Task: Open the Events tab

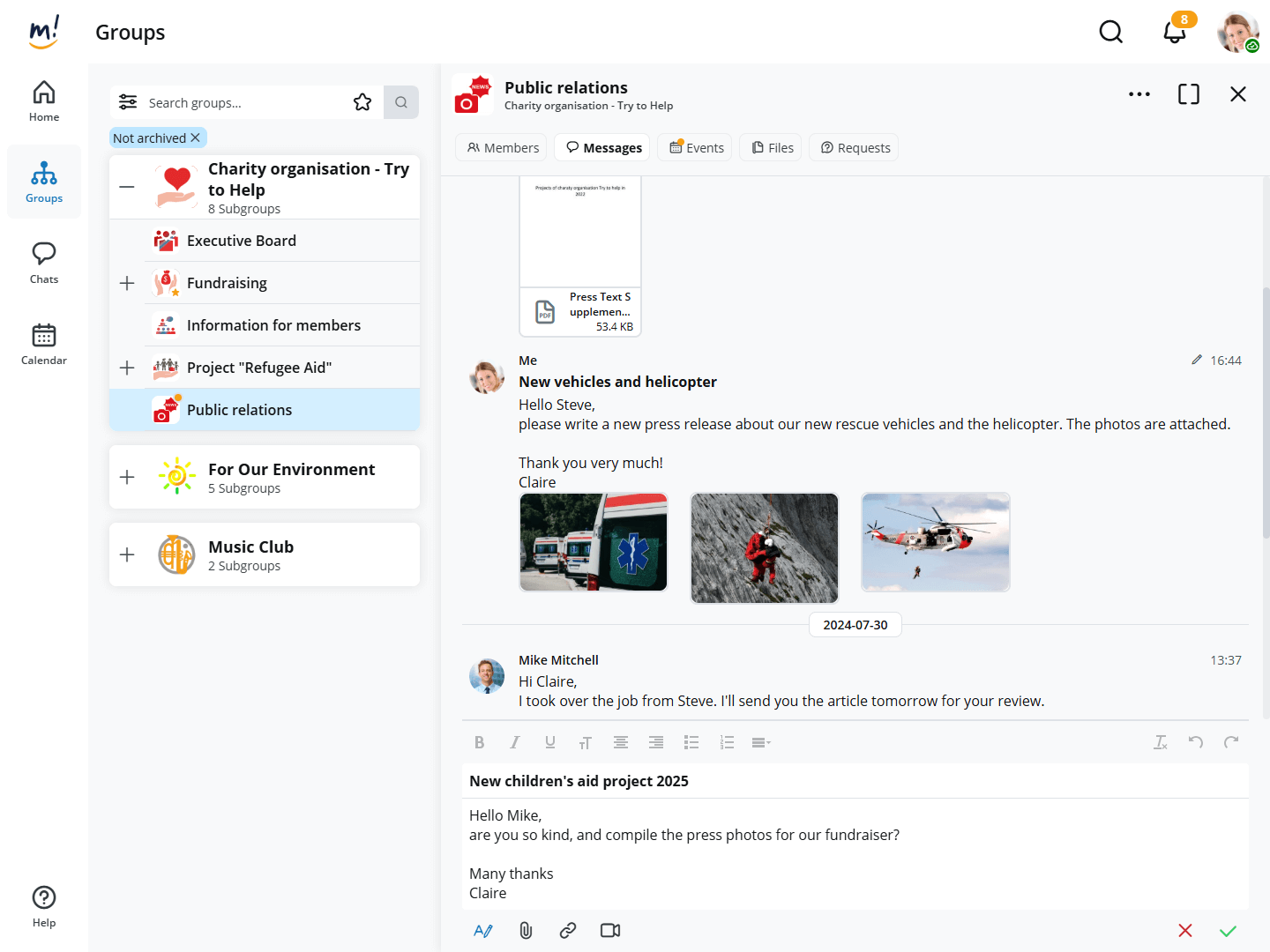Action: click(x=697, y=147)
